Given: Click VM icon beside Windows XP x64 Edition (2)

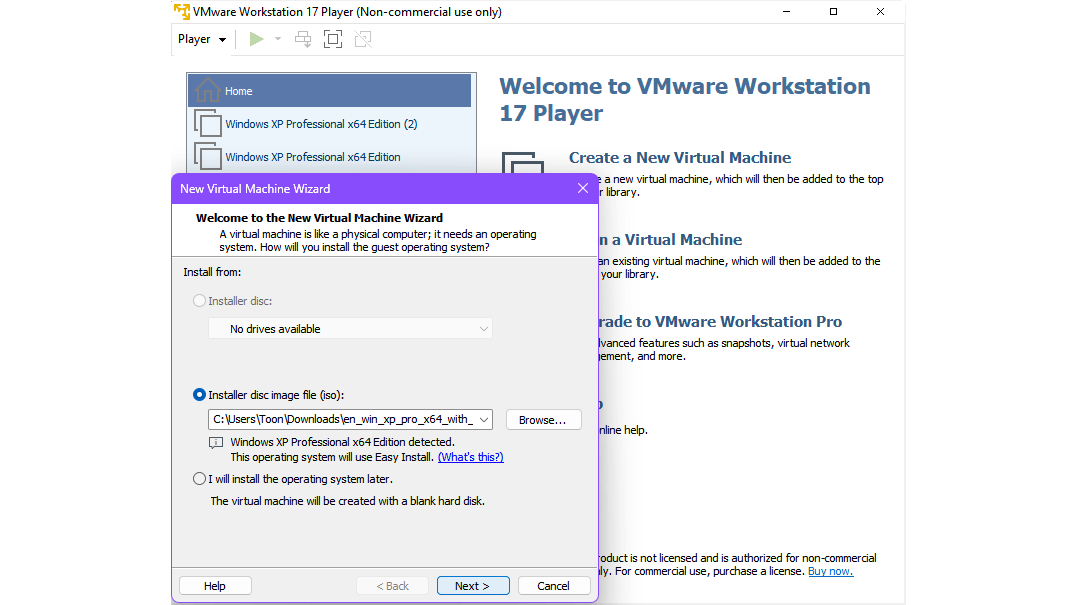Looking at the screenshot, I should [208, 123].
